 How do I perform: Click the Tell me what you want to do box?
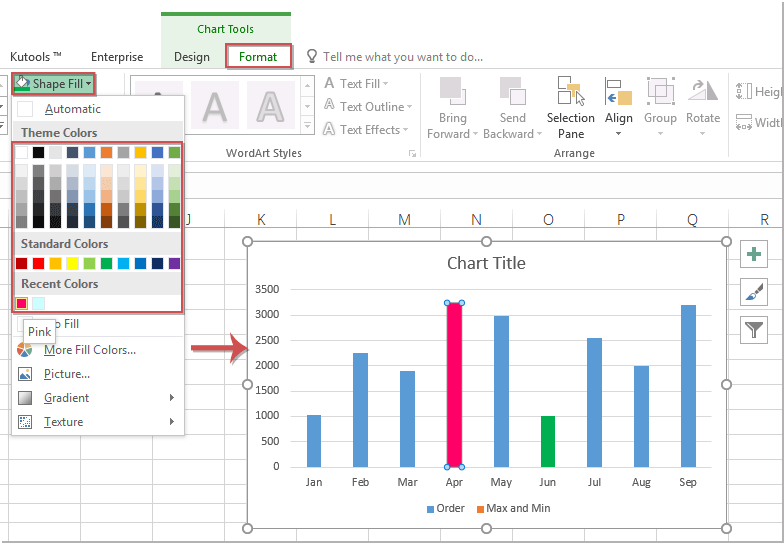pyautogui.click(x=402, y=57)
